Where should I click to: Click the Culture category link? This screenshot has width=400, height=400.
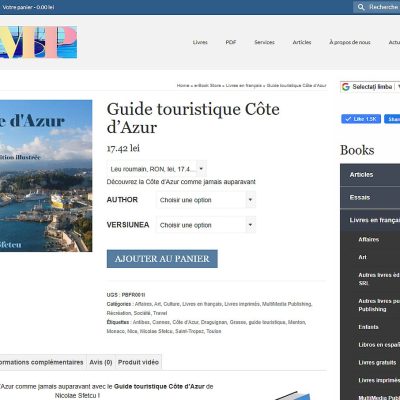click(x=172, y=304)
